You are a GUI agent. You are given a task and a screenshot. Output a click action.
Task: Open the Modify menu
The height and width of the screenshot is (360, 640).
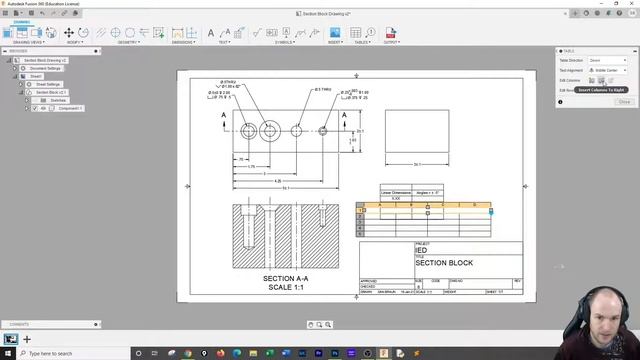tap(75, 42)
